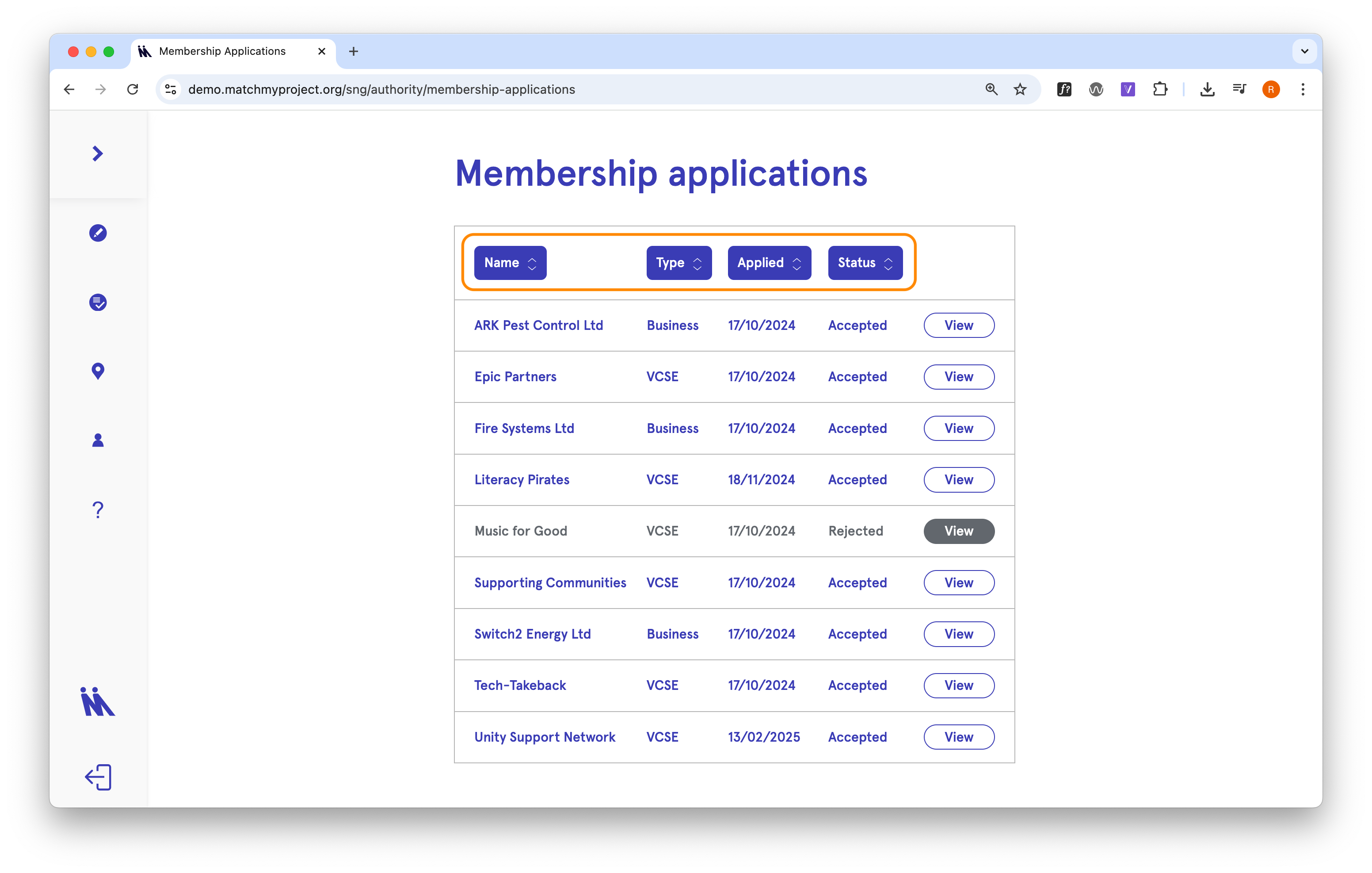Sort the table by Applied date
The height and width of the screenshot is (873, 1372).
tap(769, 263)
